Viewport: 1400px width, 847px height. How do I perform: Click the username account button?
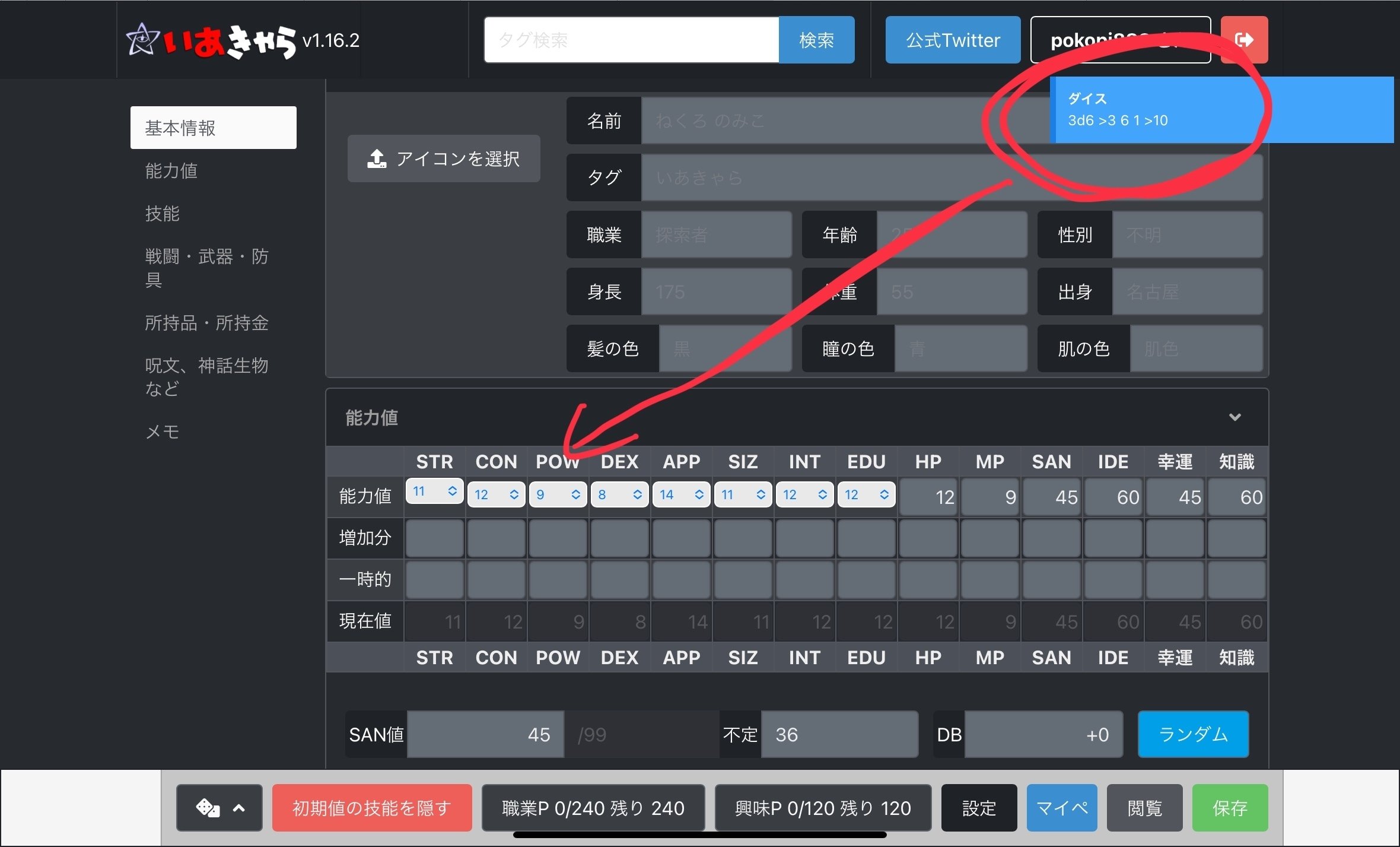coord(1121,40)
